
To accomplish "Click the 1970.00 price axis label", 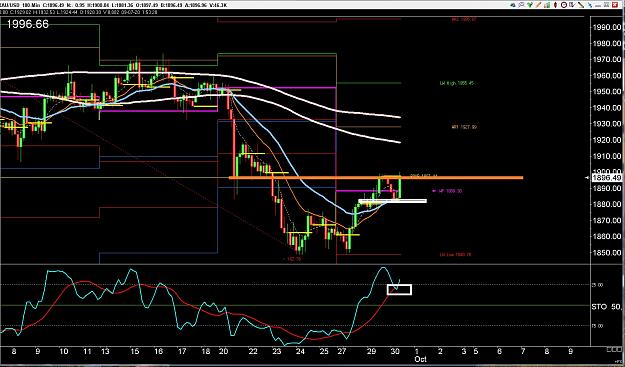I will point(606,59).
